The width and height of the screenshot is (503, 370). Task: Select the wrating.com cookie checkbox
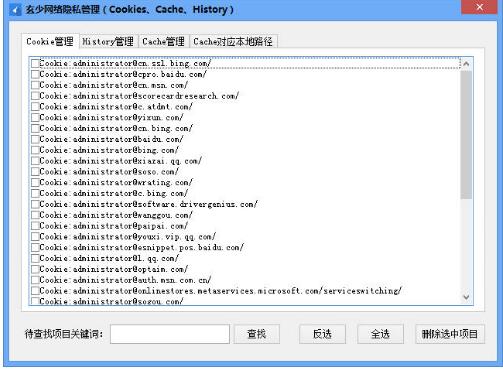click(35, 182)
